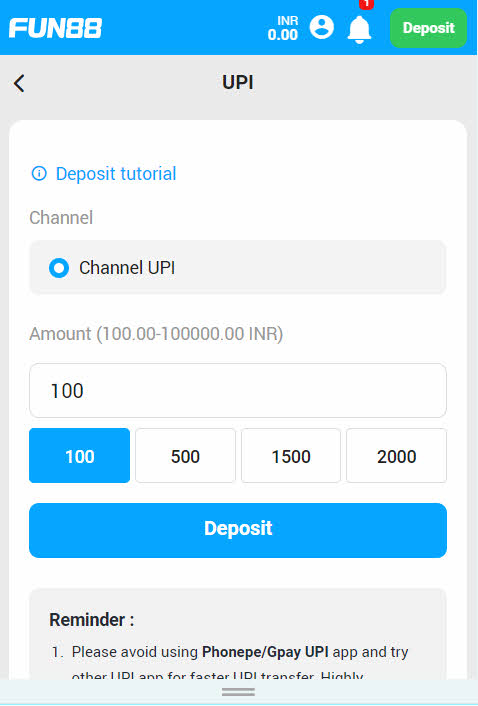Click the green Deposit button in header

428,28
